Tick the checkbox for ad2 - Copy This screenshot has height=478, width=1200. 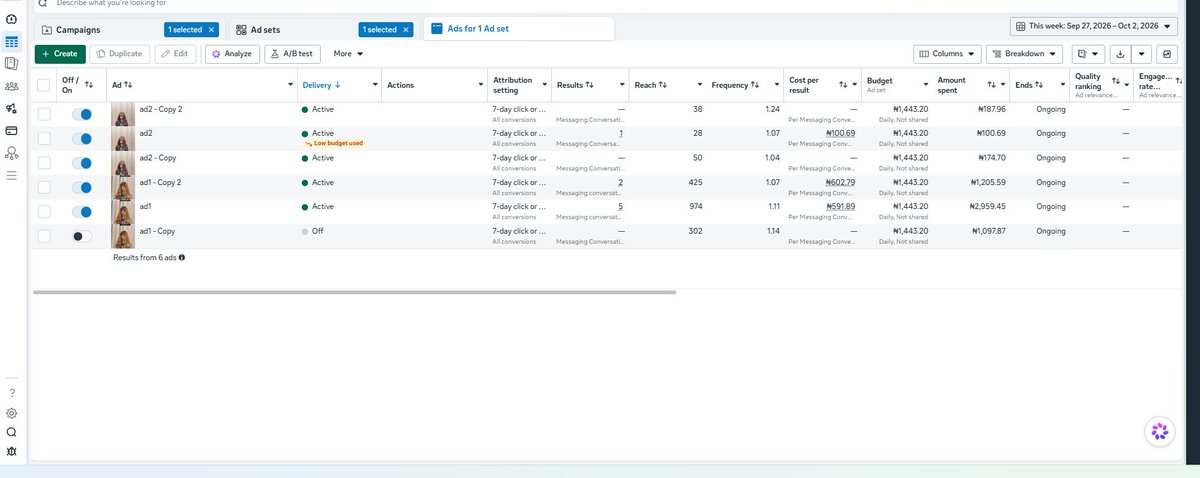(43, 163)
